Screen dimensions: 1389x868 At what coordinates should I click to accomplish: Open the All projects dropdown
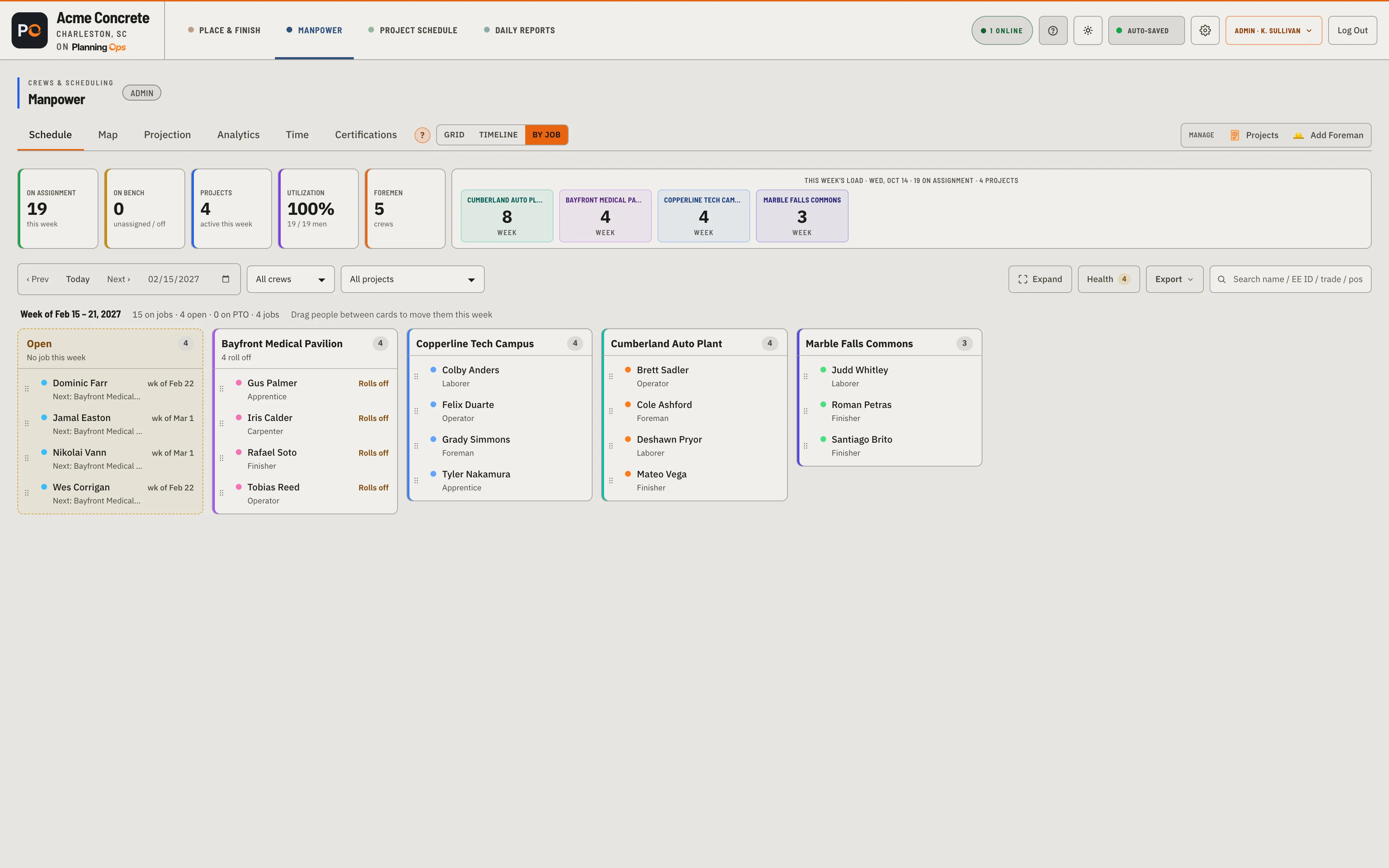click(x=412, y=279)
